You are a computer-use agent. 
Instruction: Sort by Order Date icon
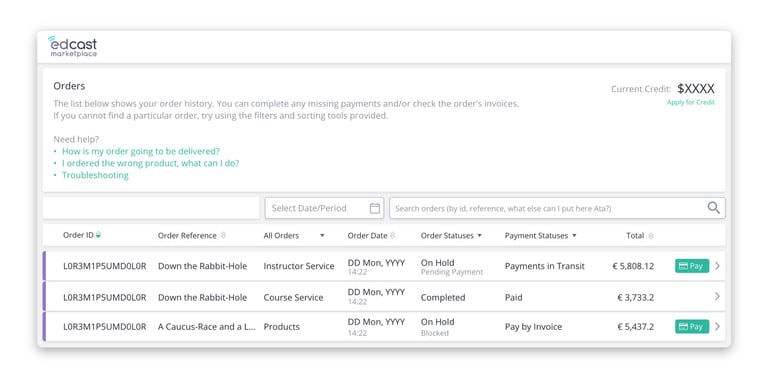(392, 235)
